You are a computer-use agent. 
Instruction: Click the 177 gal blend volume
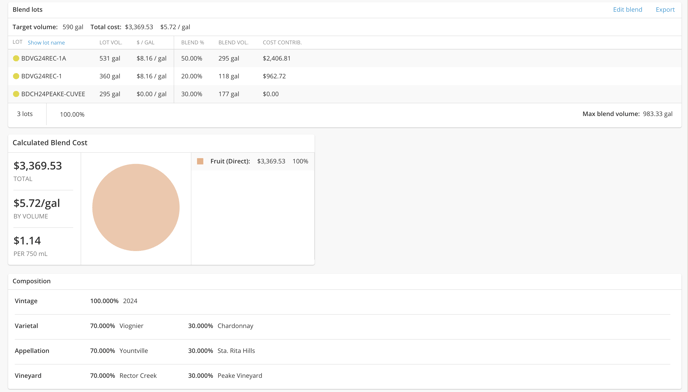coord(229,94)
